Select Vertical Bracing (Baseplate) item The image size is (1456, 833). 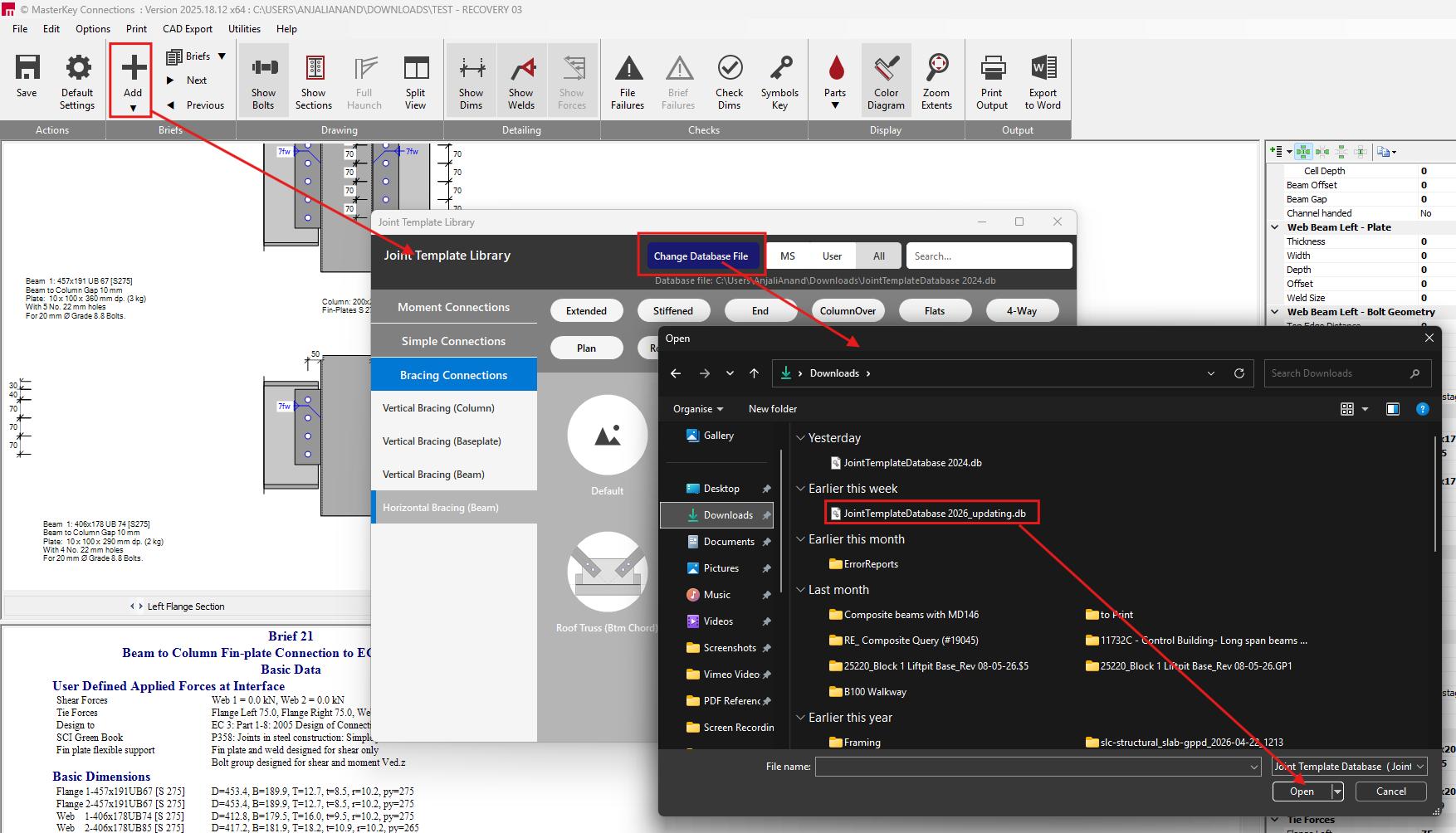point(454,441)
